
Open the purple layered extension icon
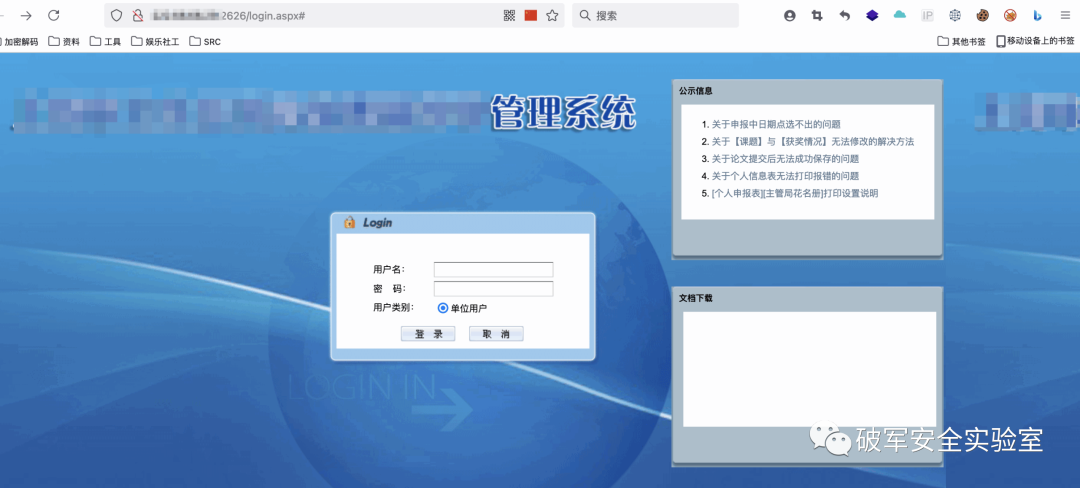click(x=872, y=16)
